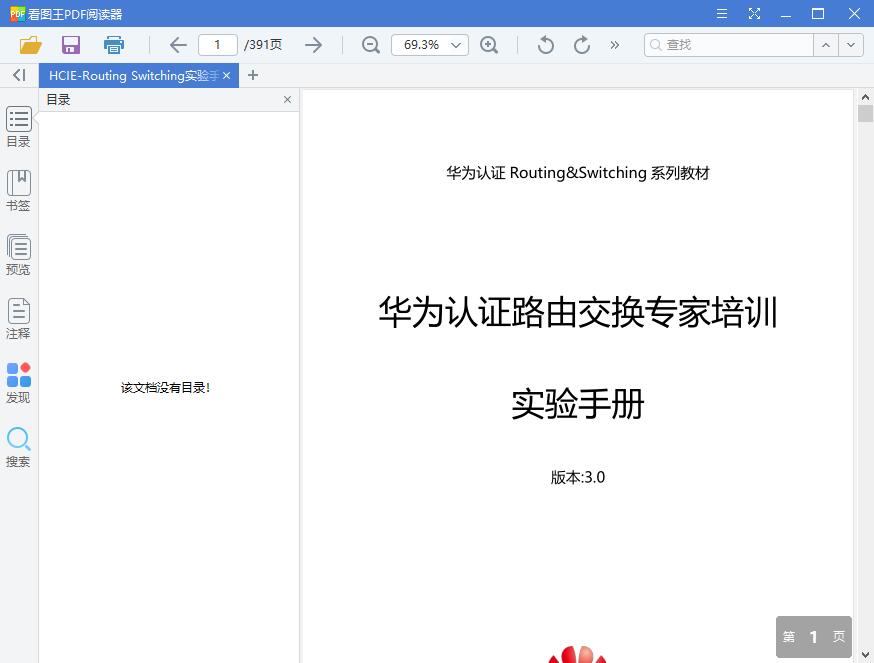874x663 pixels.
Task: Open a new tab with the plus button
Action: pos(253,75)
